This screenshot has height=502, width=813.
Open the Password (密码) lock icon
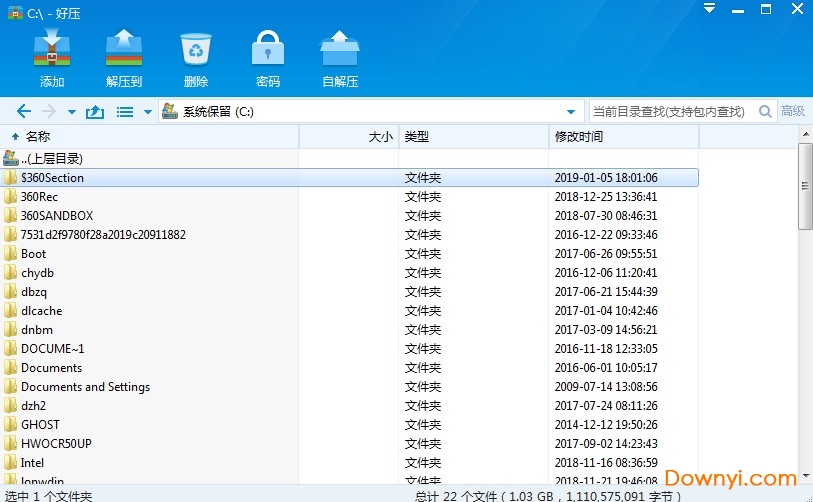point(268,48)
